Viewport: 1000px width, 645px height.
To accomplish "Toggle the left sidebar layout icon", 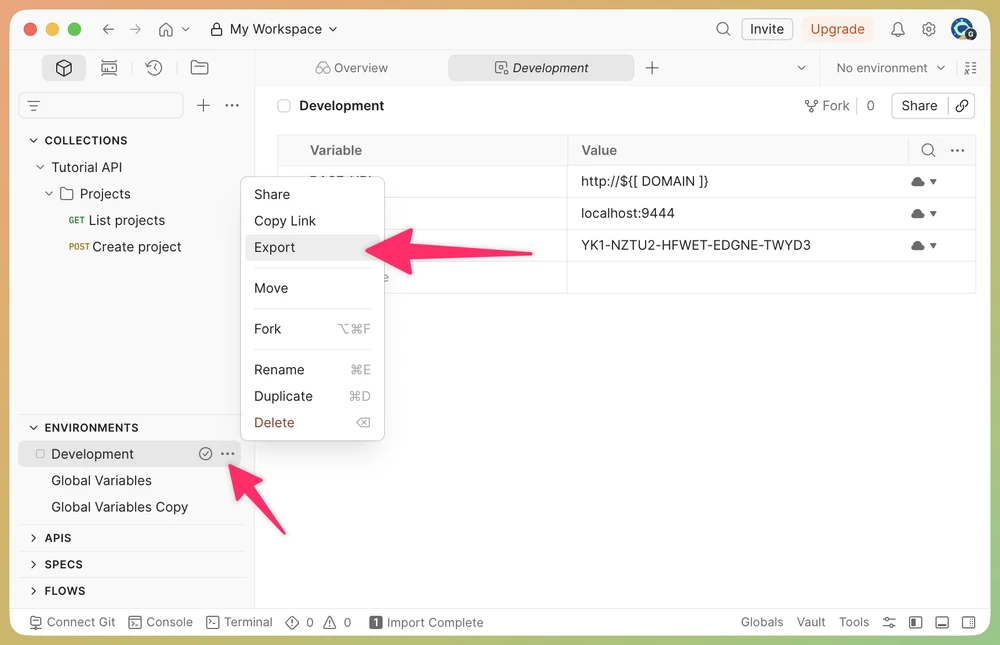I will coord(916,622).
